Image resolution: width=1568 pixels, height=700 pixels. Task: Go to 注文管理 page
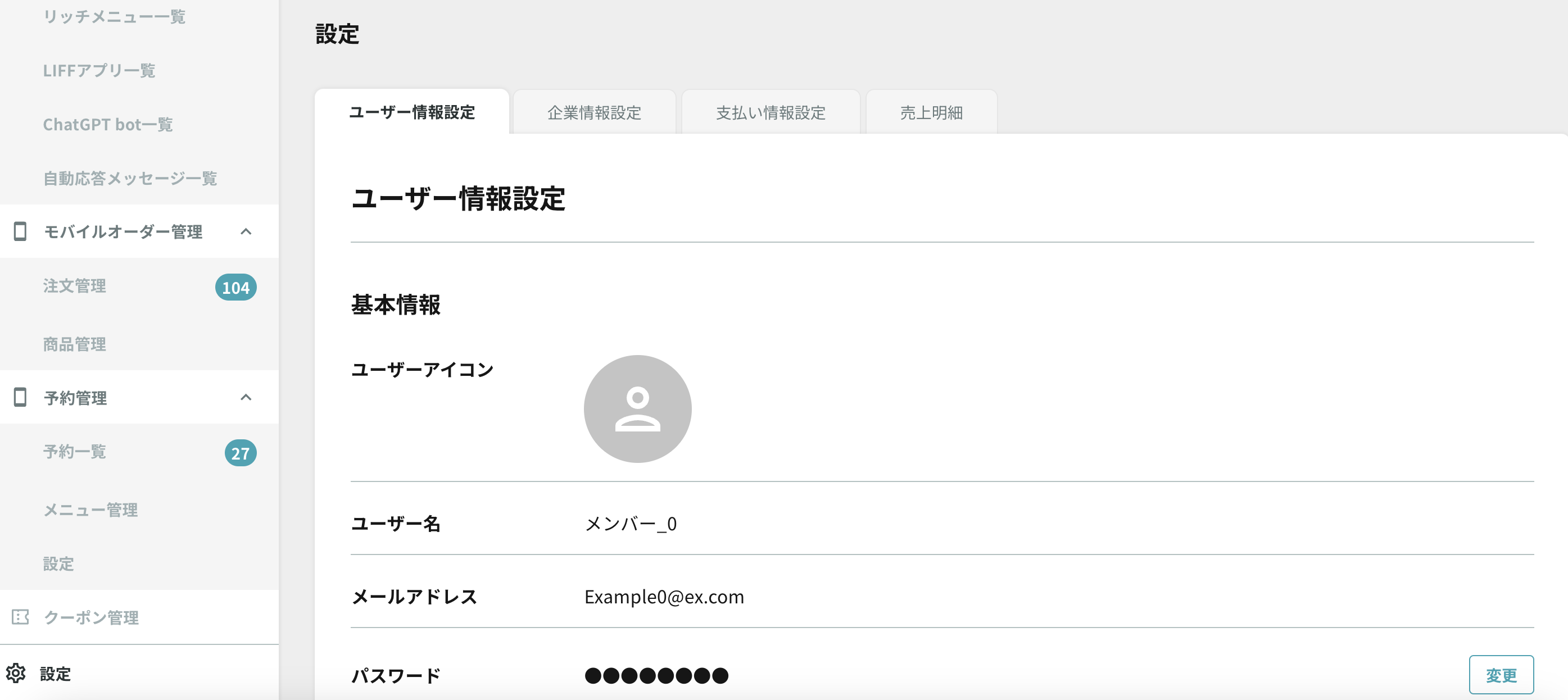tap(74, 285)
